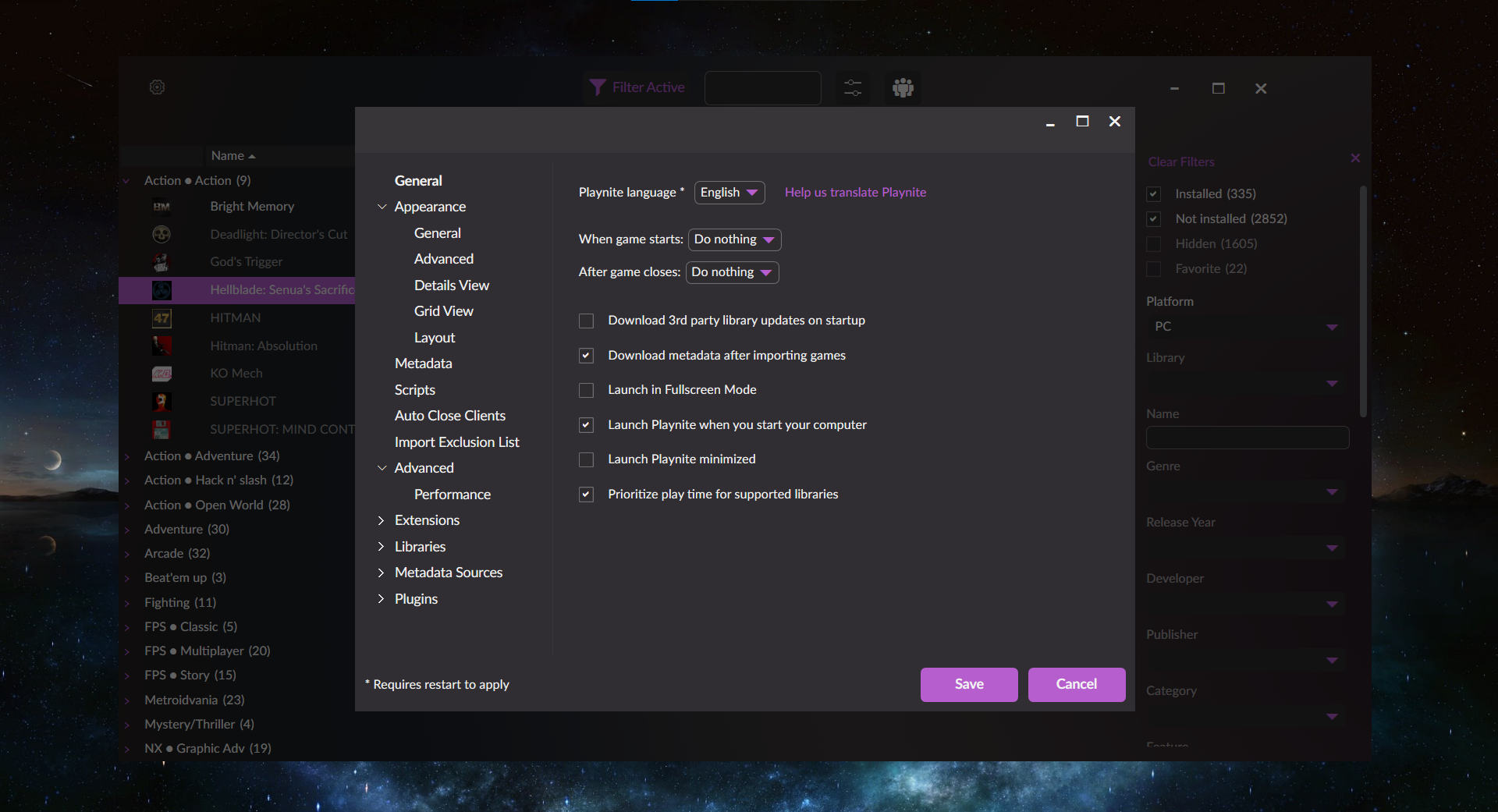Open the Library filter dropdown
The width and height of the screenshot is (1498, 812).
click(x=1247, y=383)
